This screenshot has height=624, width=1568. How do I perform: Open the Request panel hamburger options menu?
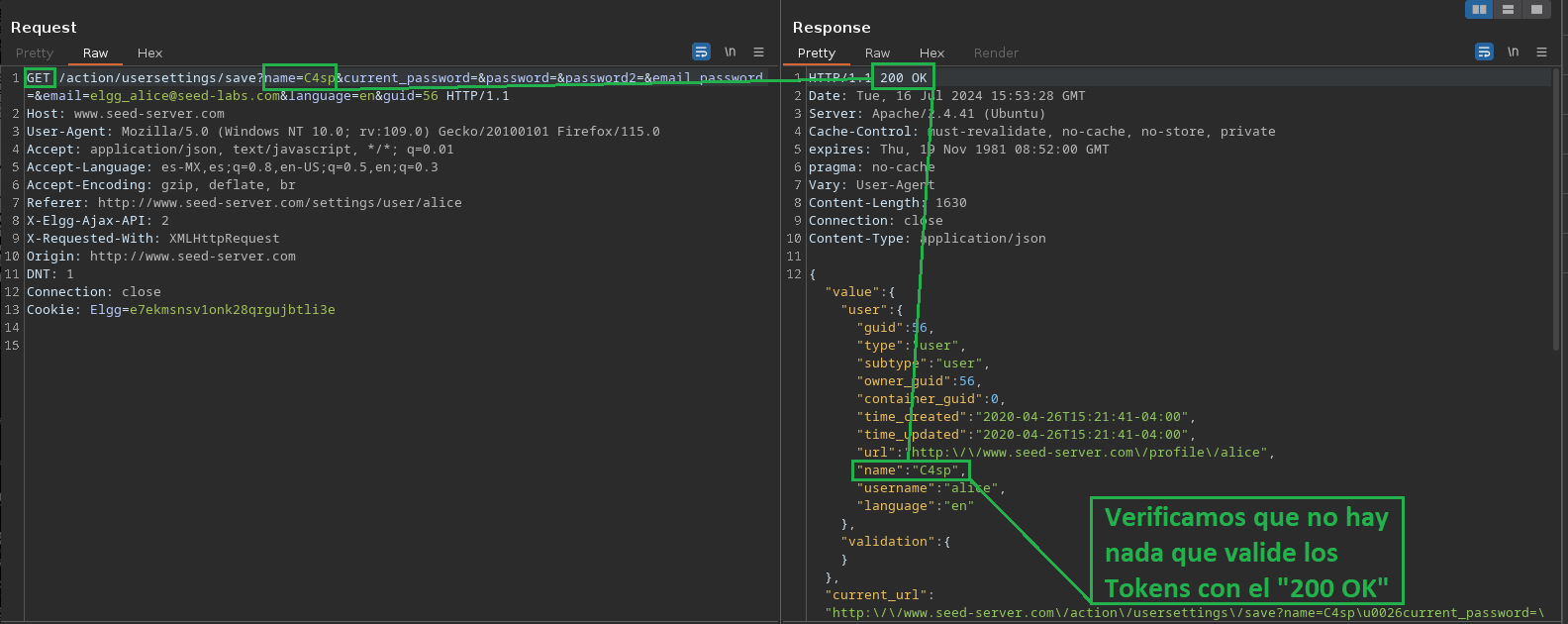point(758,52)
